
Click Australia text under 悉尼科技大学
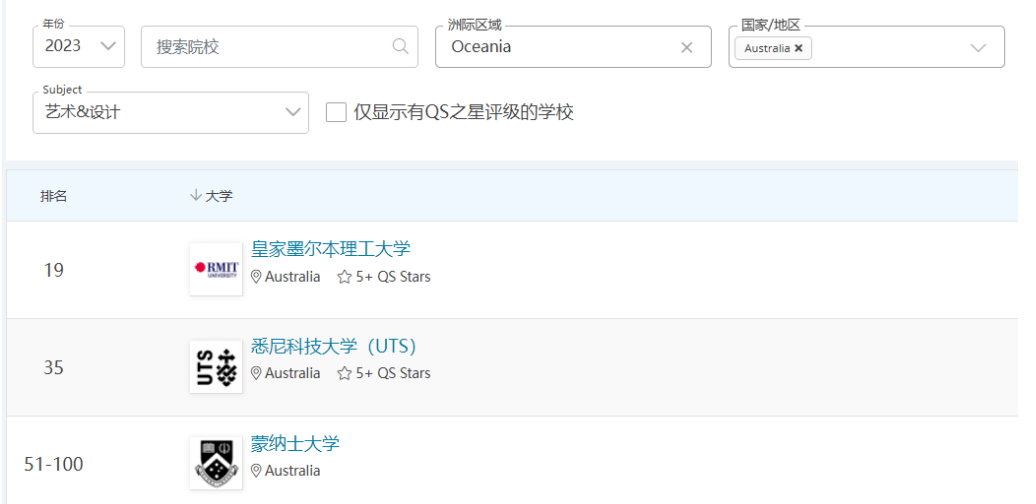(293, 373)
